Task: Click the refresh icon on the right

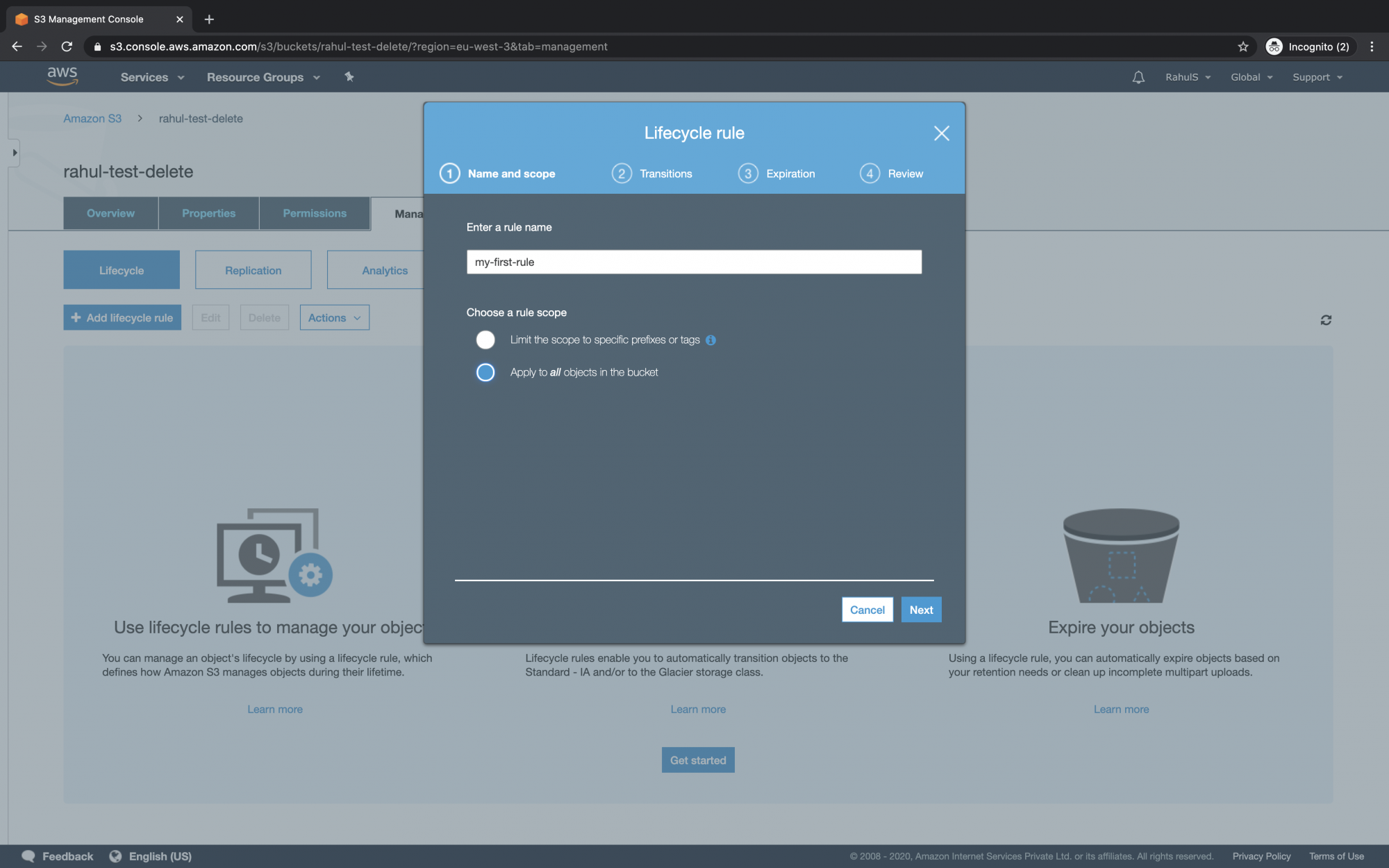Action: [x=1326, y=320]
